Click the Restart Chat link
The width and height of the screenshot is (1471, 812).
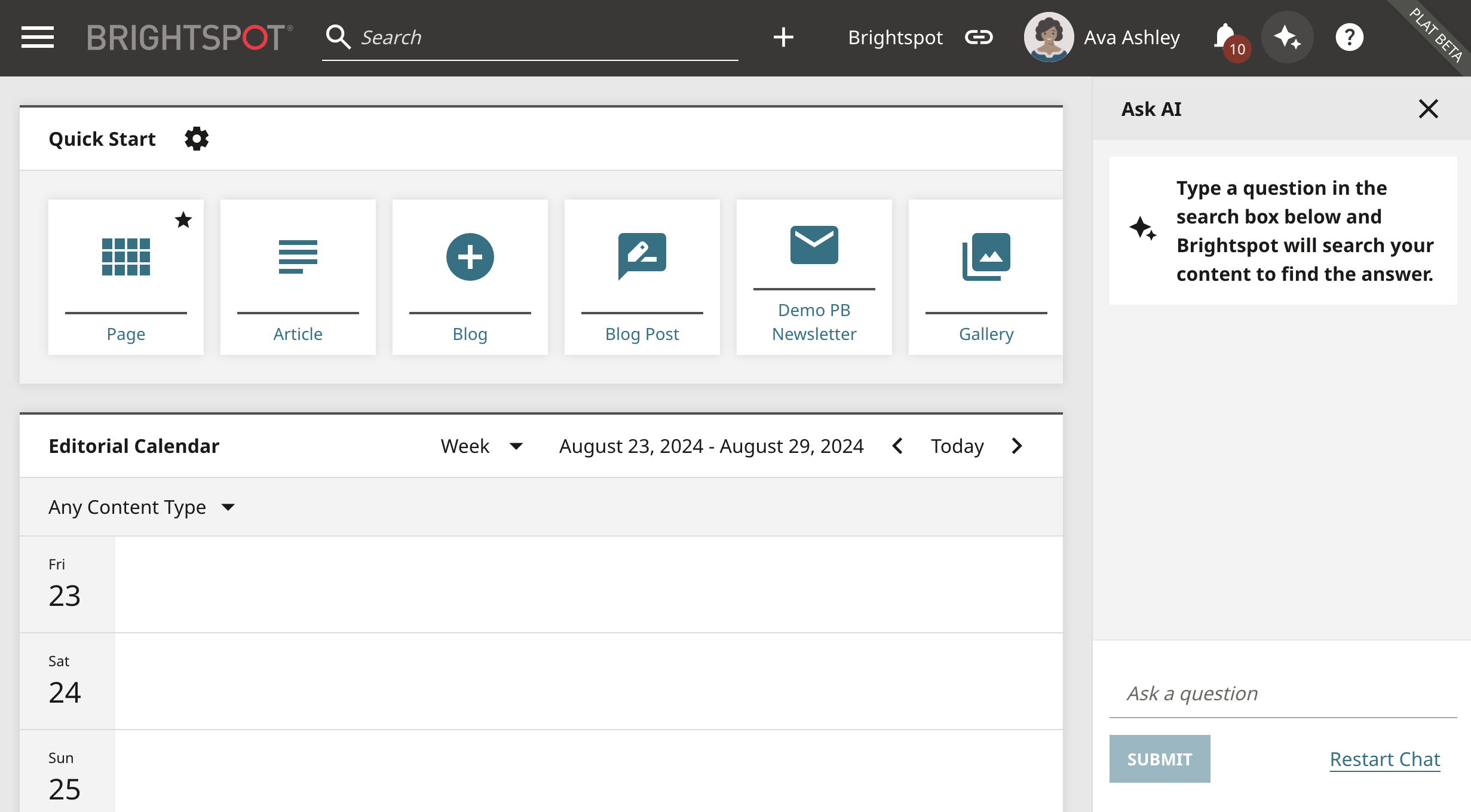[1385, 759]
